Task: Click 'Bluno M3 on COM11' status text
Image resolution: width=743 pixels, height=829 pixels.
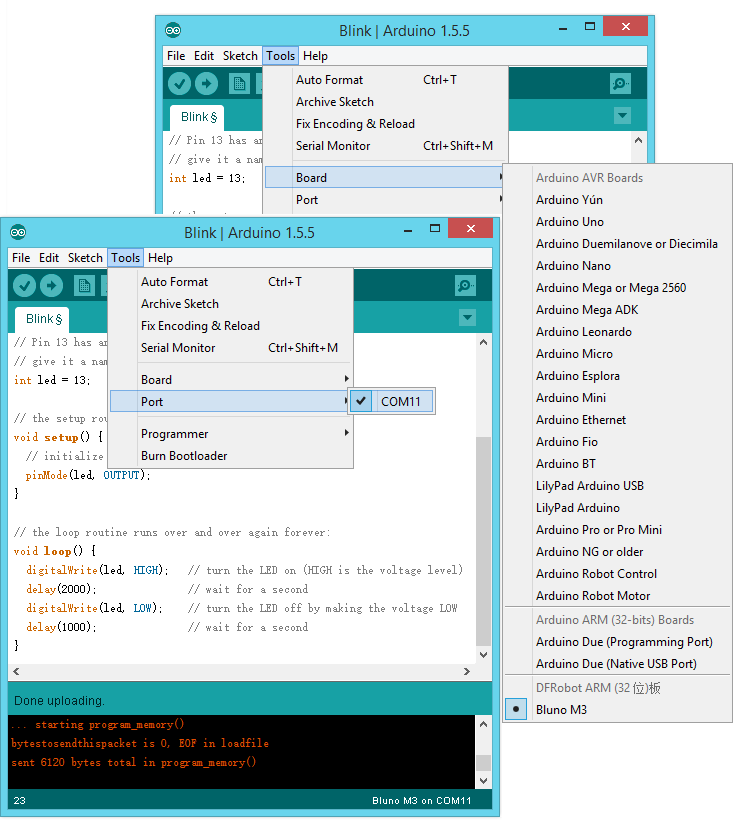Action: click(421, 800)
